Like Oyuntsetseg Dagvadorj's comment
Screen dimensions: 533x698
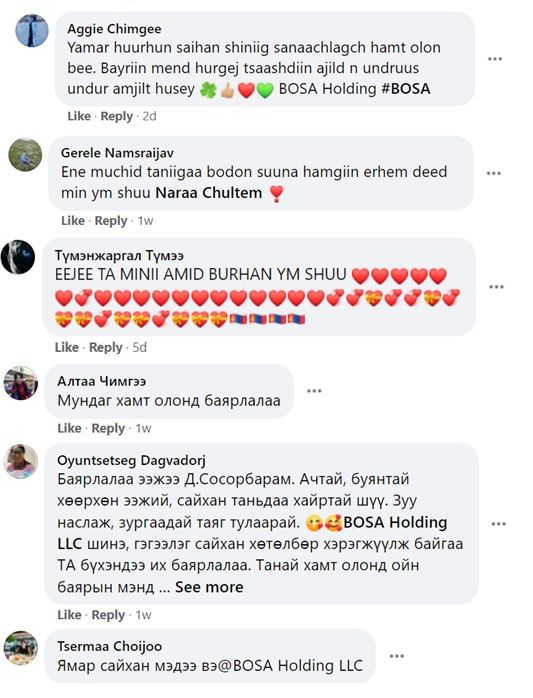(x=69, y=615)
